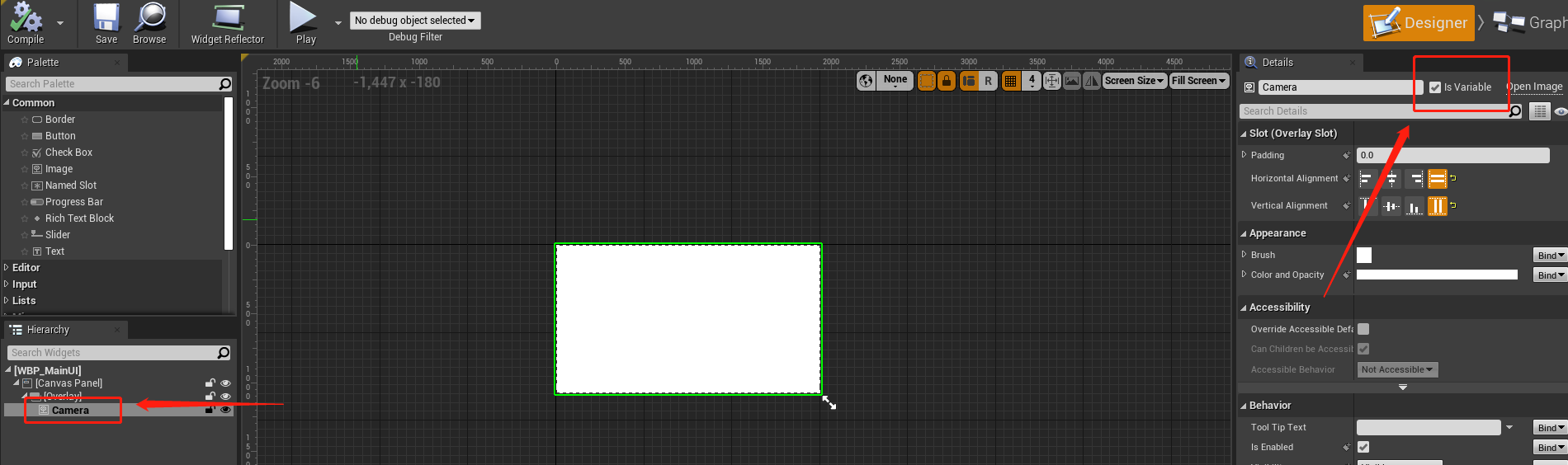Toggle the Is Variable checkbox
The image size is (1568, 465).
pos(1435,87)
